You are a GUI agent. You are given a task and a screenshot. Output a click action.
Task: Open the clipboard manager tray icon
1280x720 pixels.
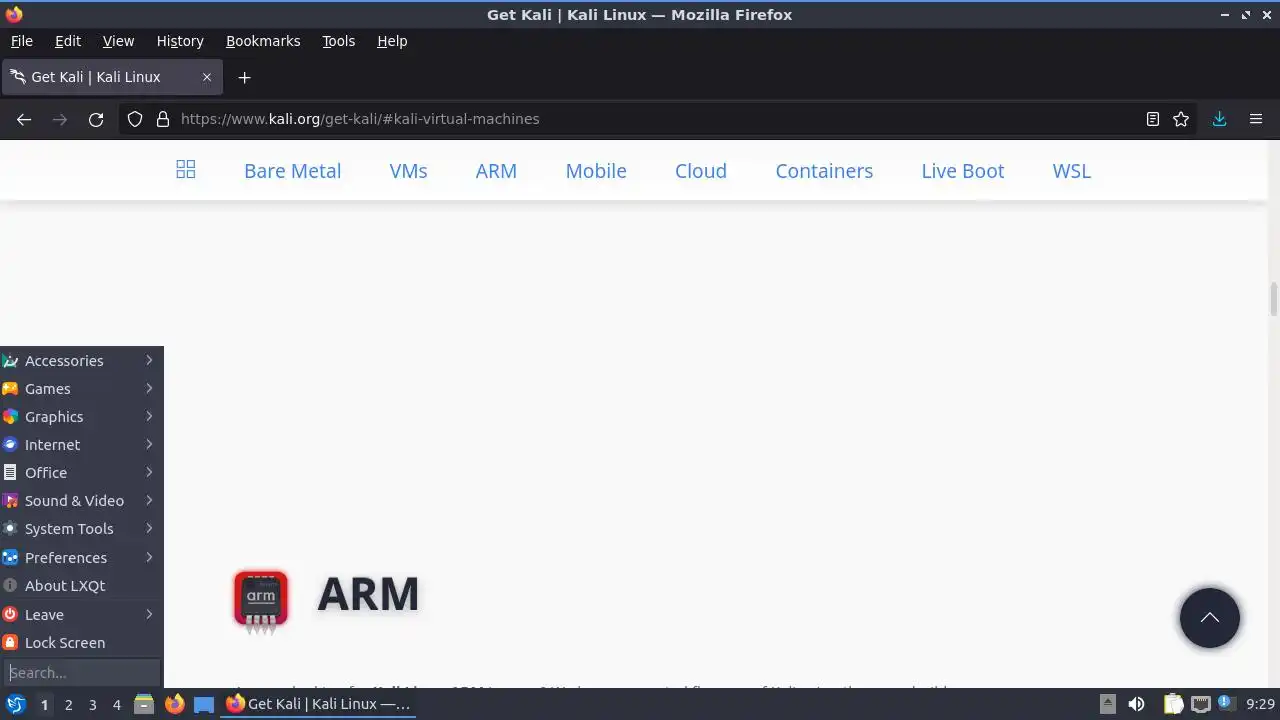tap(1173, 704)
